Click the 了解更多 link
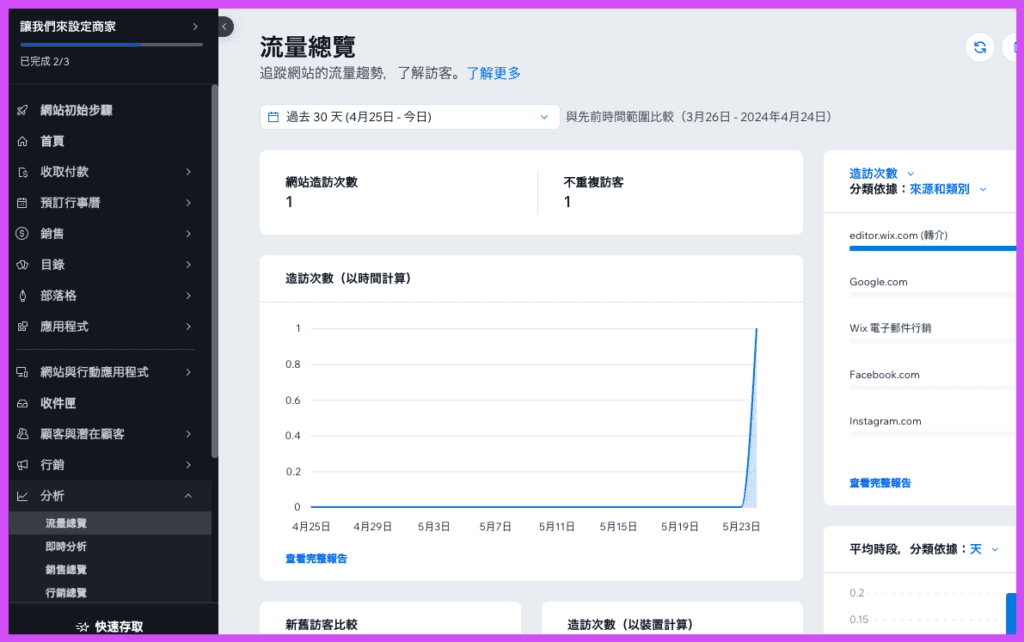This screenshot has height=642, width=1024. [493, 73]
